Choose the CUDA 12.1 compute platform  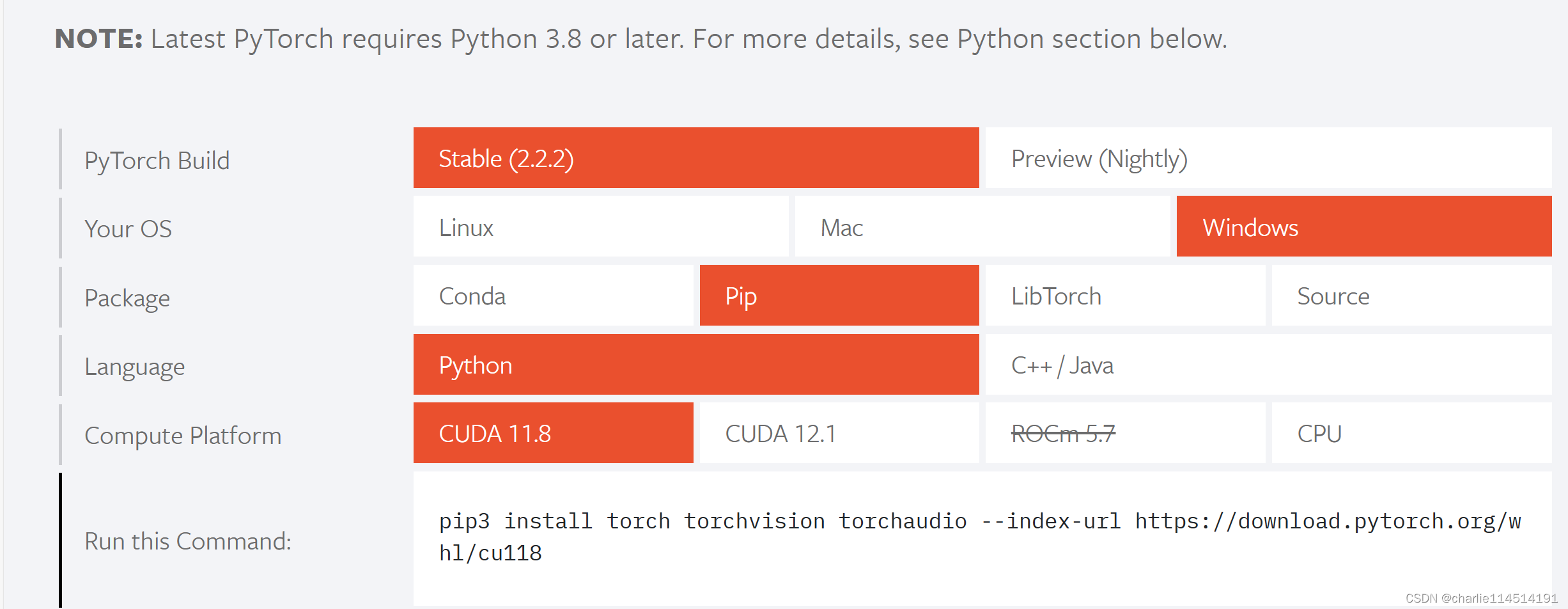coord(781,433)
